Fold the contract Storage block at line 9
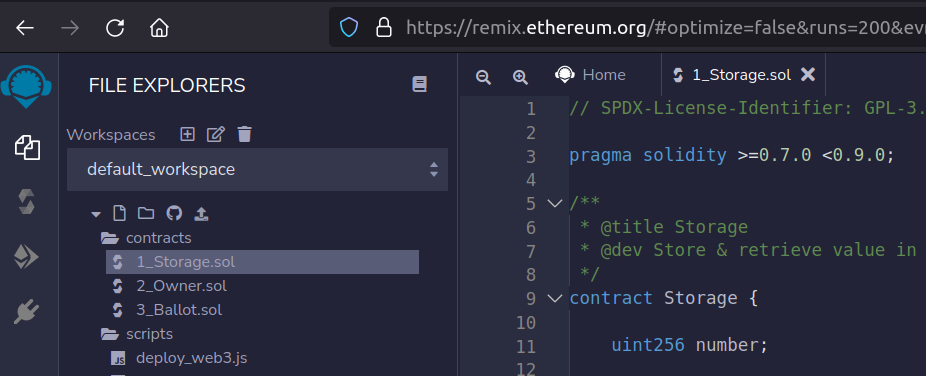Image resolution: width=926 pixels, height=376 pixels. [x=555, y=298]
